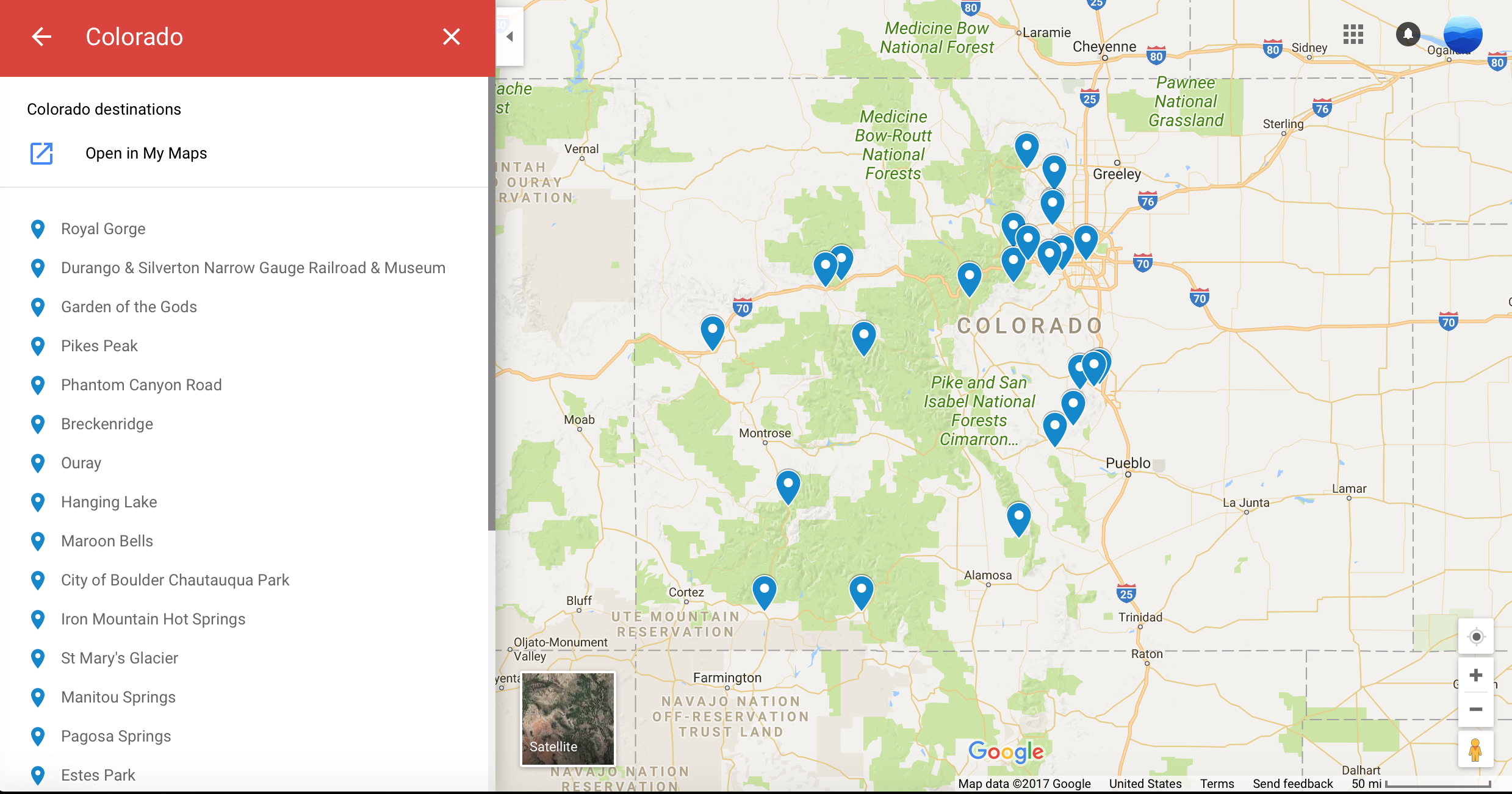
Task: Show your location on map
Action: 1476,637
